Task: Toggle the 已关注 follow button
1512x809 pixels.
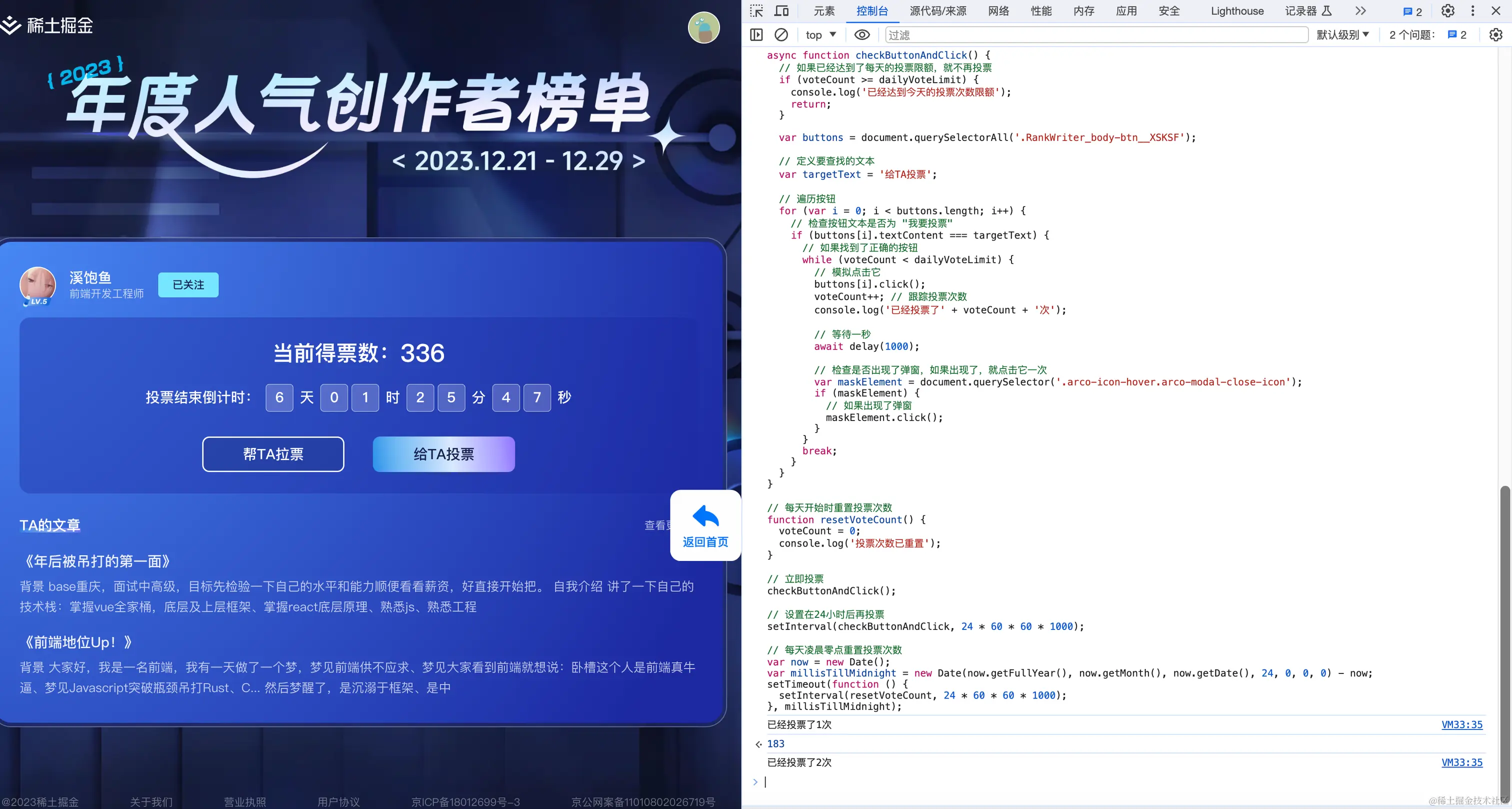Action: (188, 284)
